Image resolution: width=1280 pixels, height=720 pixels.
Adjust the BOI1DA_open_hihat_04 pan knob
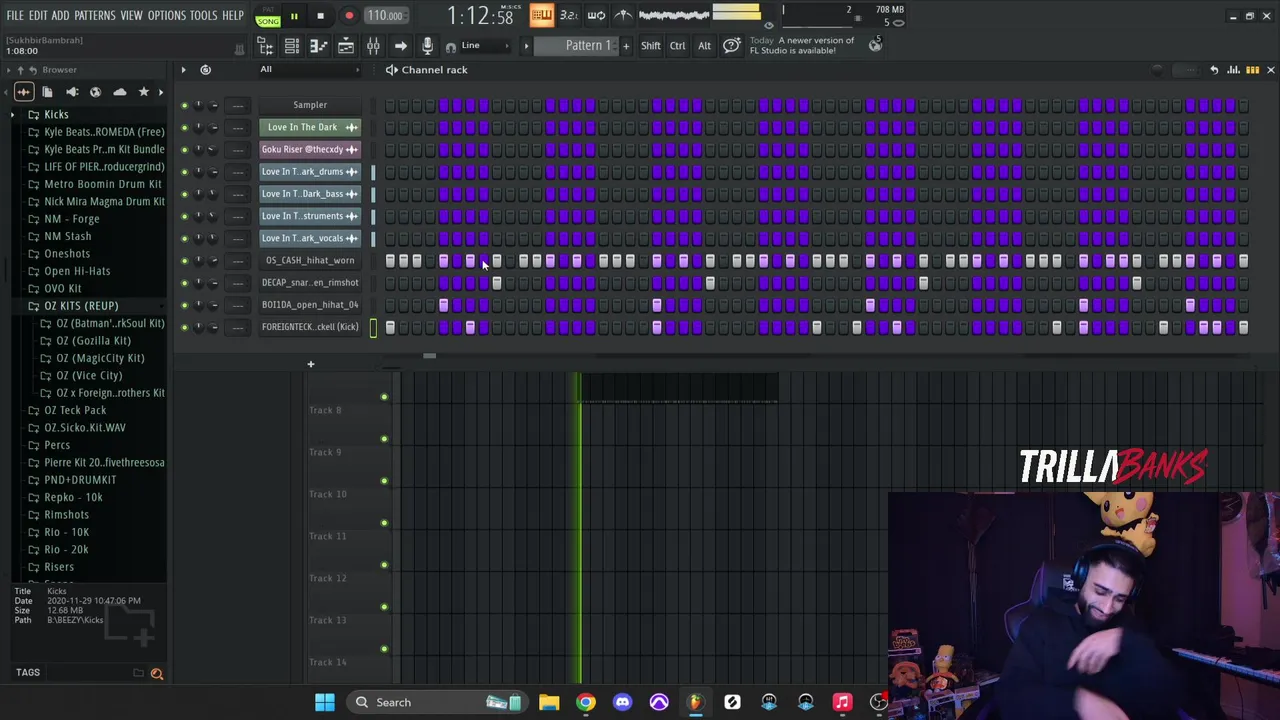point(198,305)
